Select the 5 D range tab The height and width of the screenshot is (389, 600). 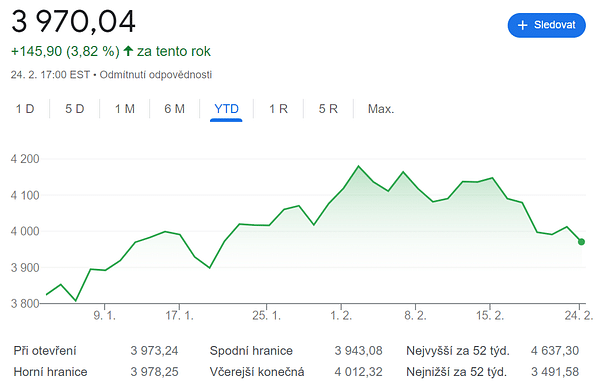pos(75,109)
